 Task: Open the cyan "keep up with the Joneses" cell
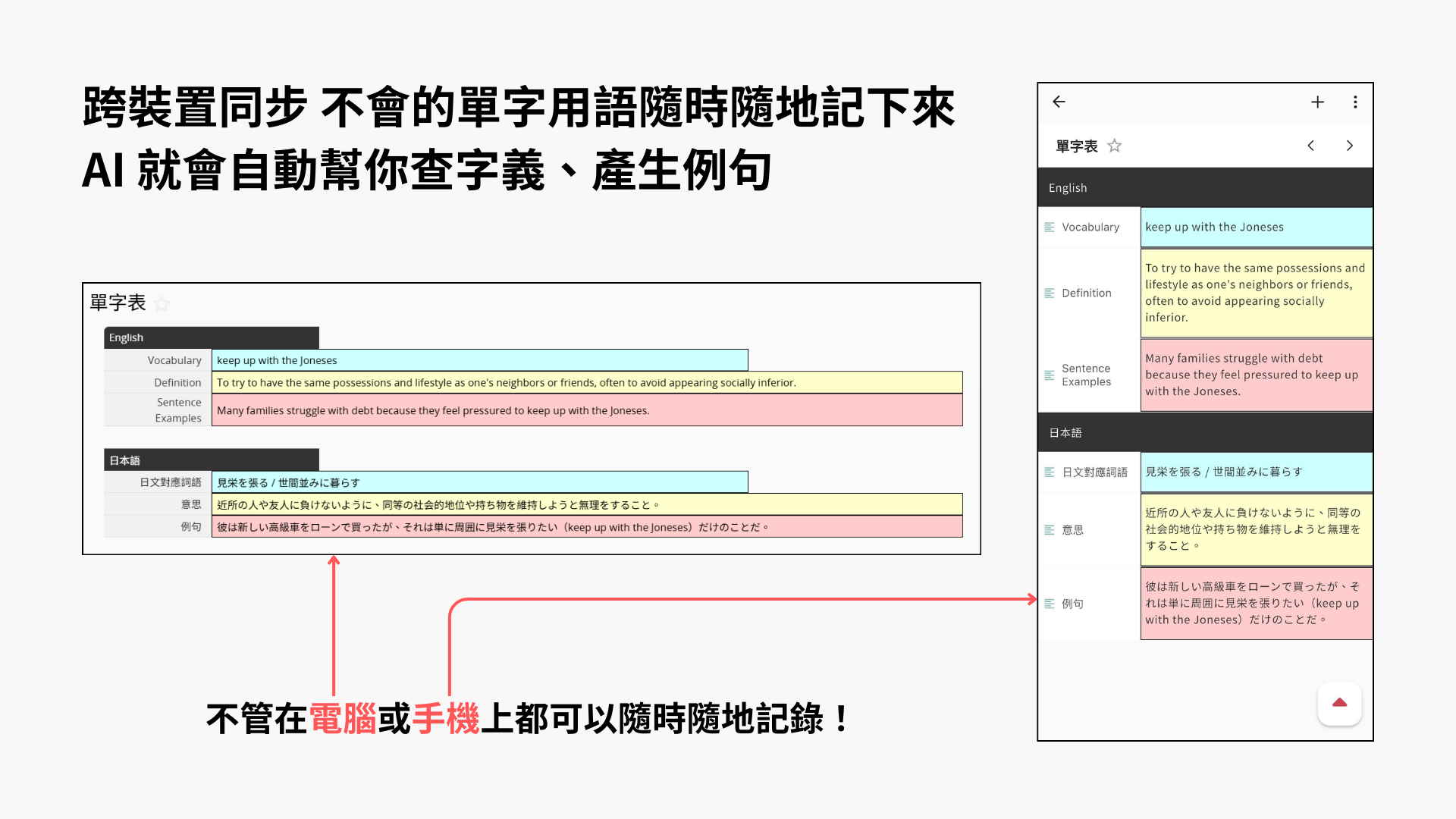(x=1256, y=227)
